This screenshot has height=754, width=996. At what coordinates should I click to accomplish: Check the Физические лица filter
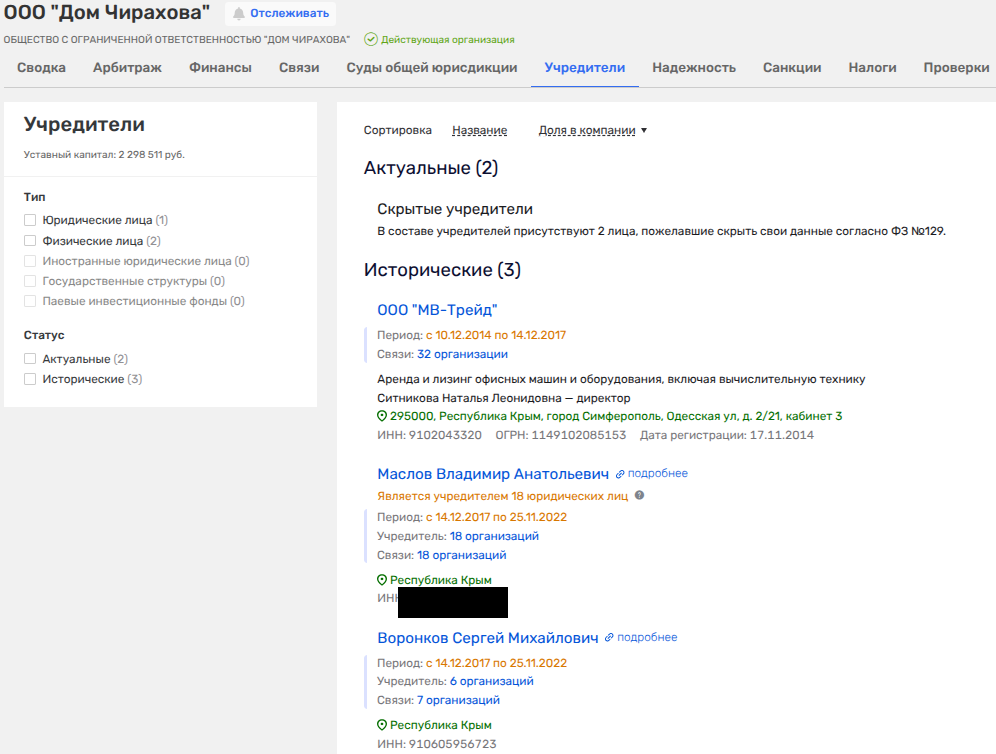click(30, 241)
